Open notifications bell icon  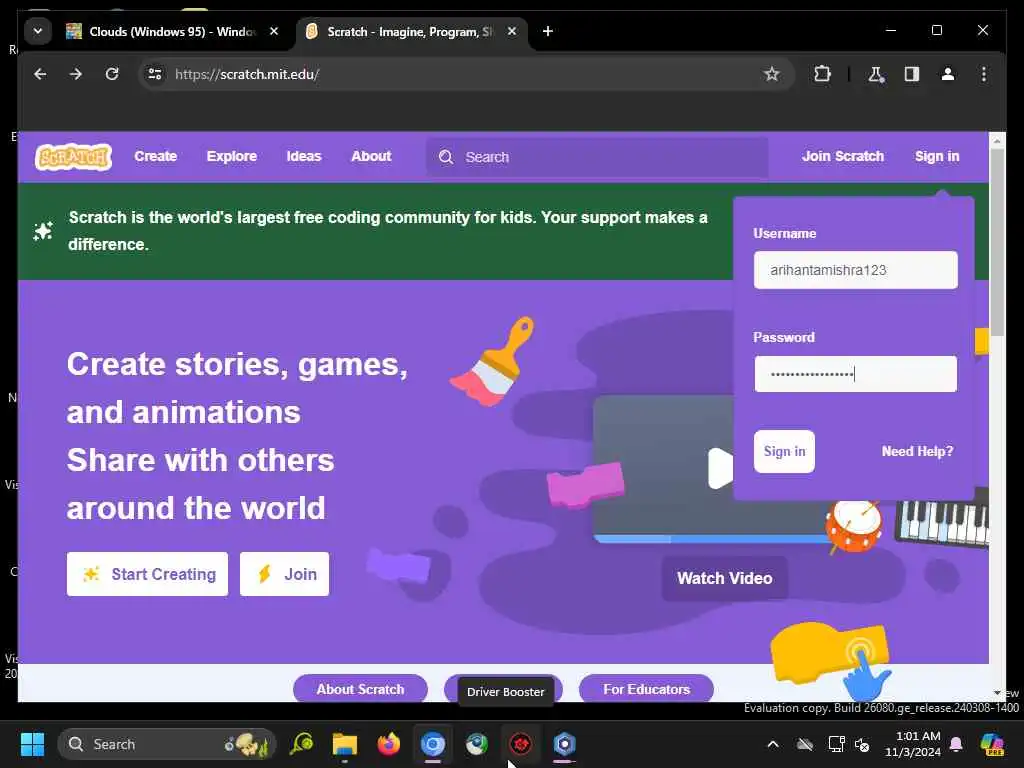click(956, 744)
